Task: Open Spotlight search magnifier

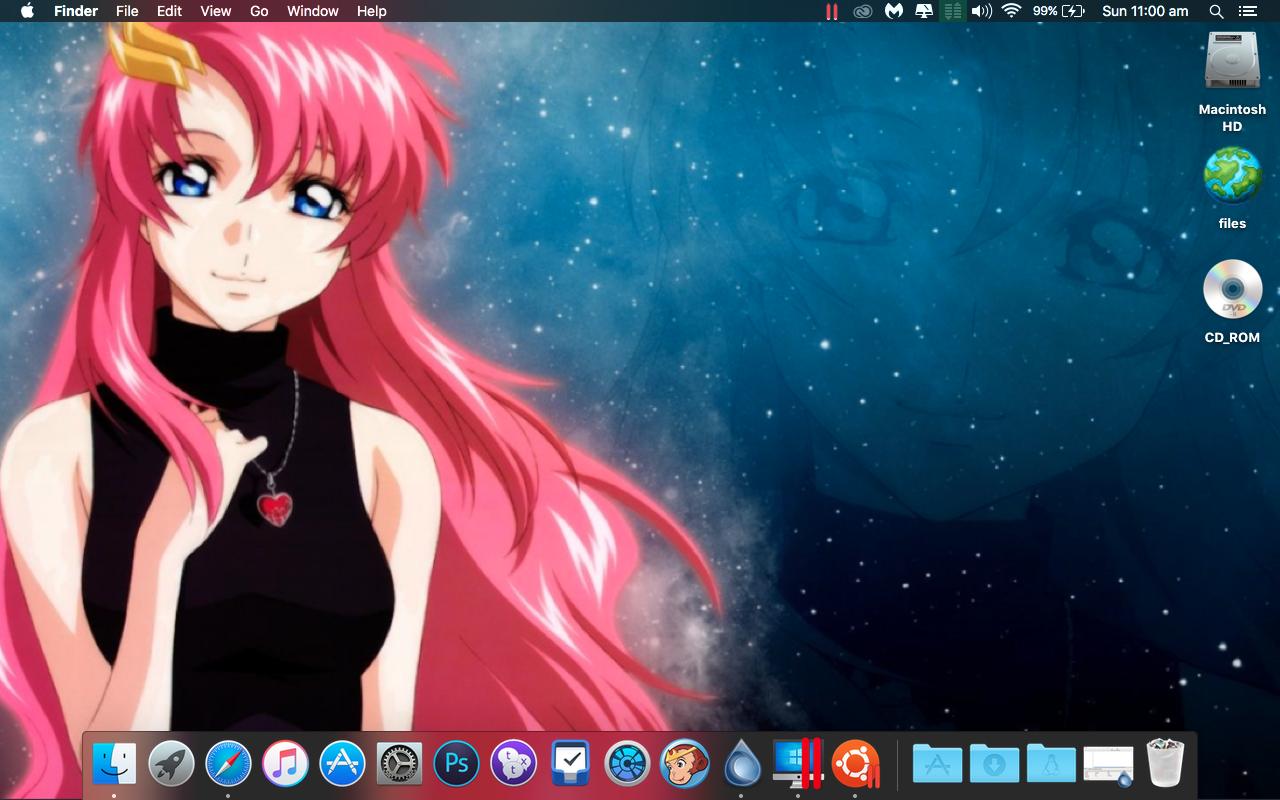Action: [x=1216, y=11]
